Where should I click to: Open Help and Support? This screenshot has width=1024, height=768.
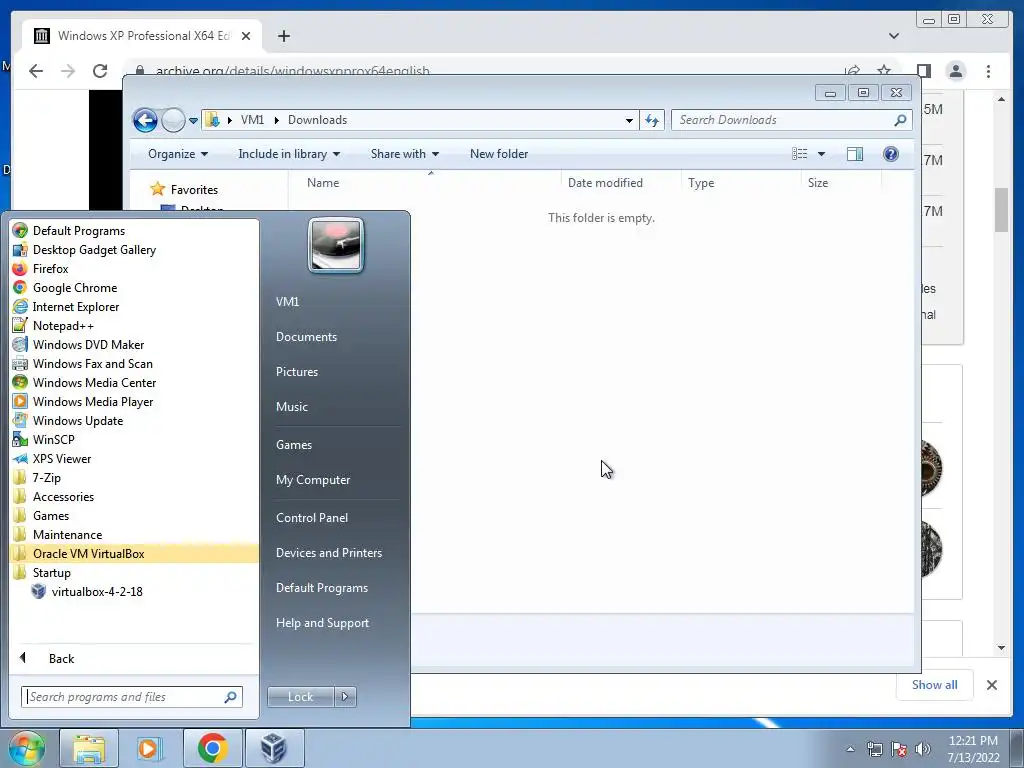(x=322, y=623)
